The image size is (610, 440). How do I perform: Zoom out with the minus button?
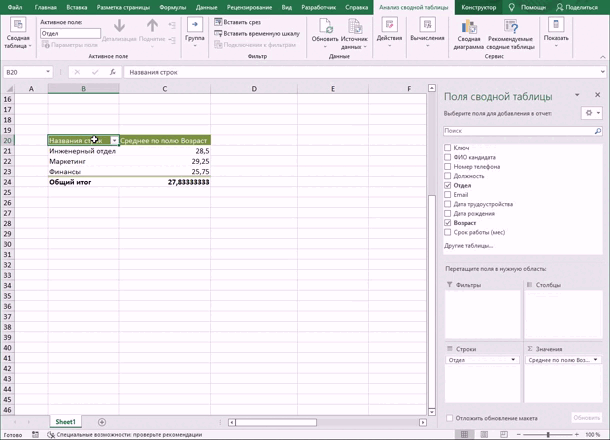click(x=519, y=434)
